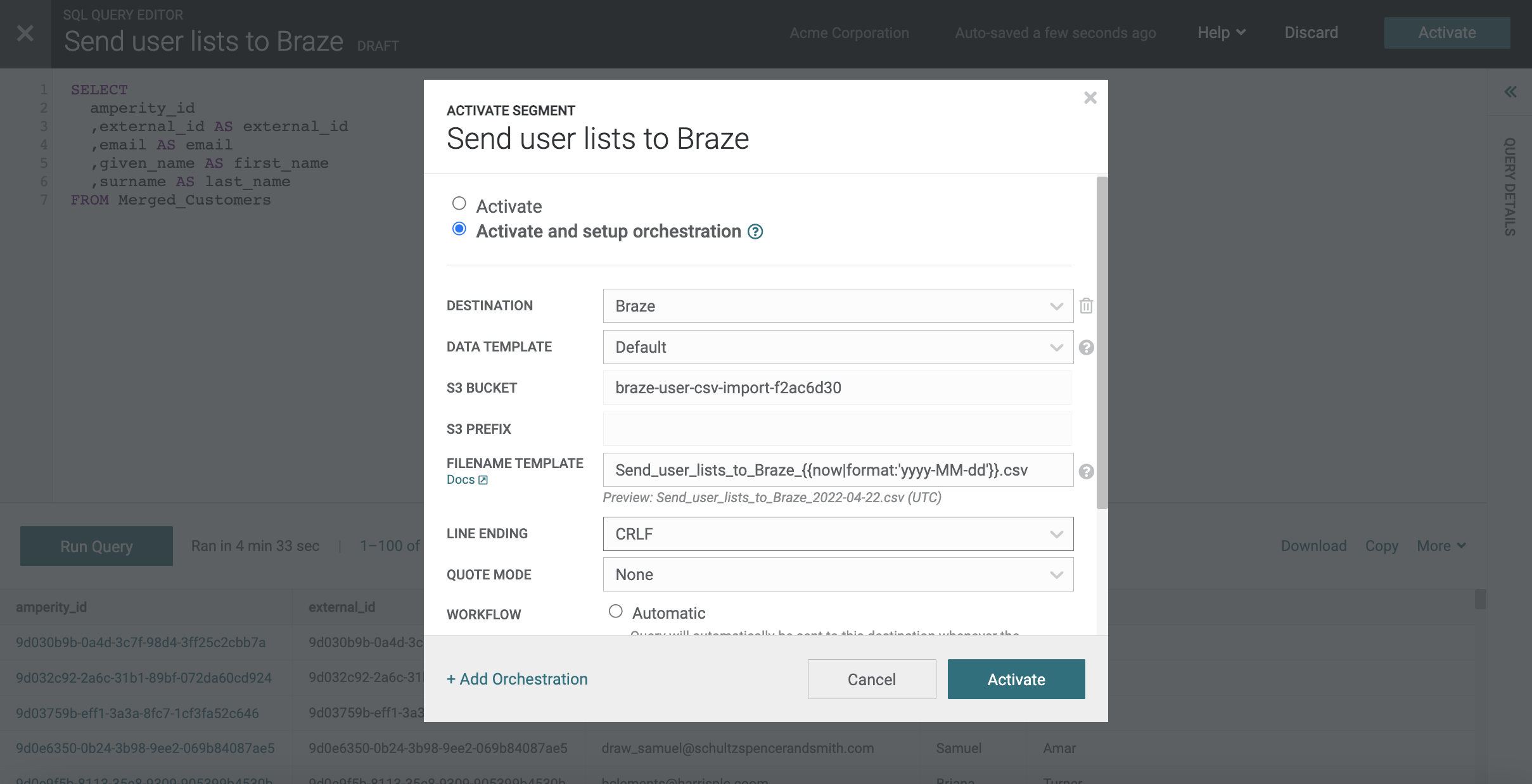Click Copy above the results table
The height and width of the screenshot is (784, 1532).
pos(1381,546)
